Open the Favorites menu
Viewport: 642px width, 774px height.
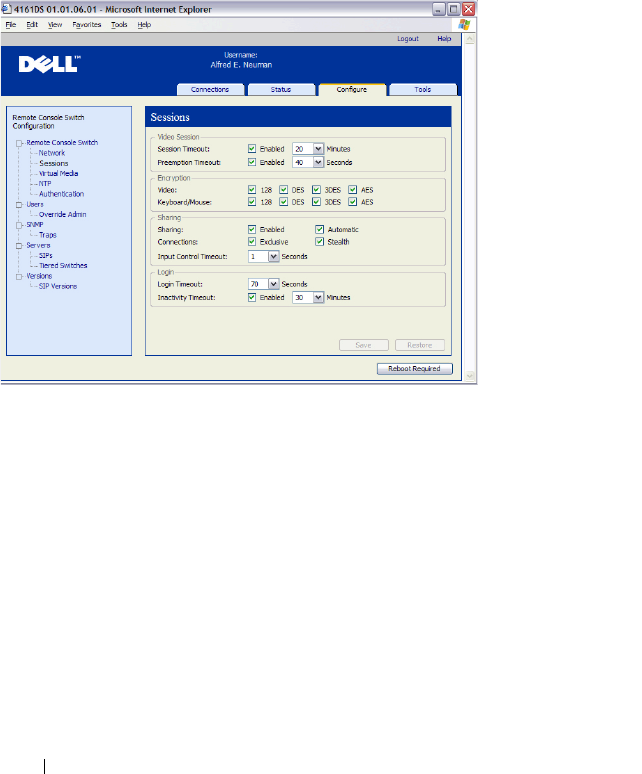86,25
